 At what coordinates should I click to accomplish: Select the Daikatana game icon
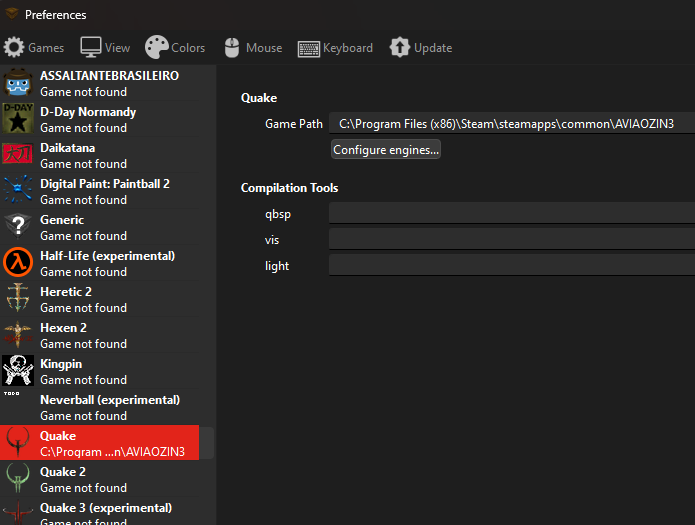(18, 155)
